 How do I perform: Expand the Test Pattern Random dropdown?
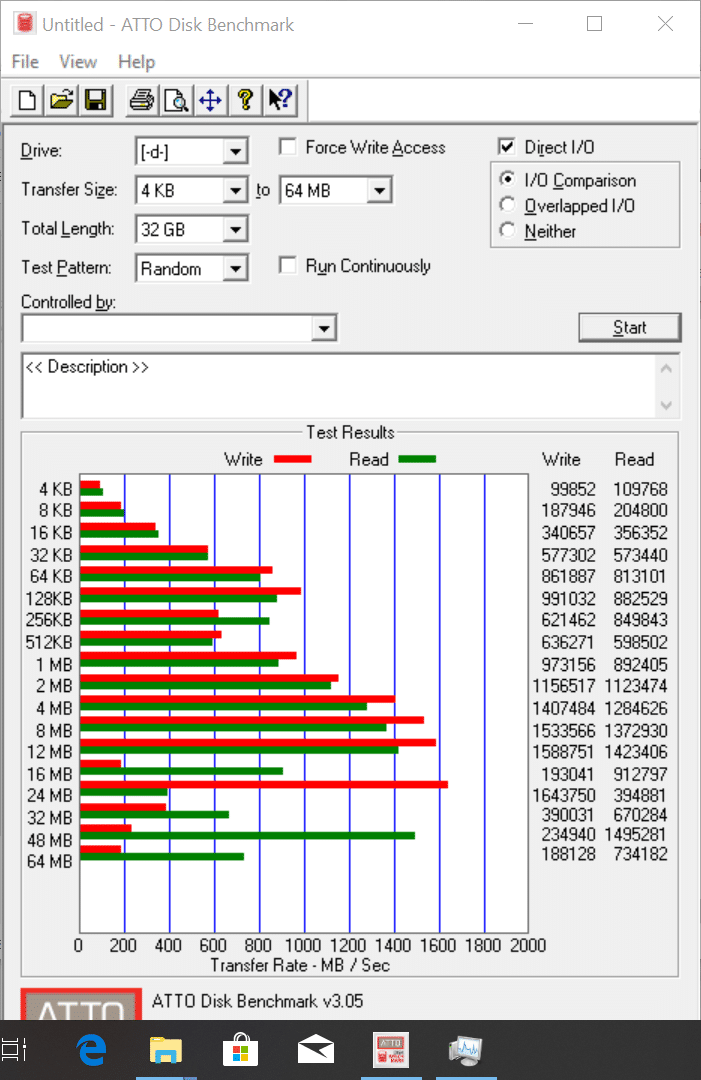tap(235, 269)
